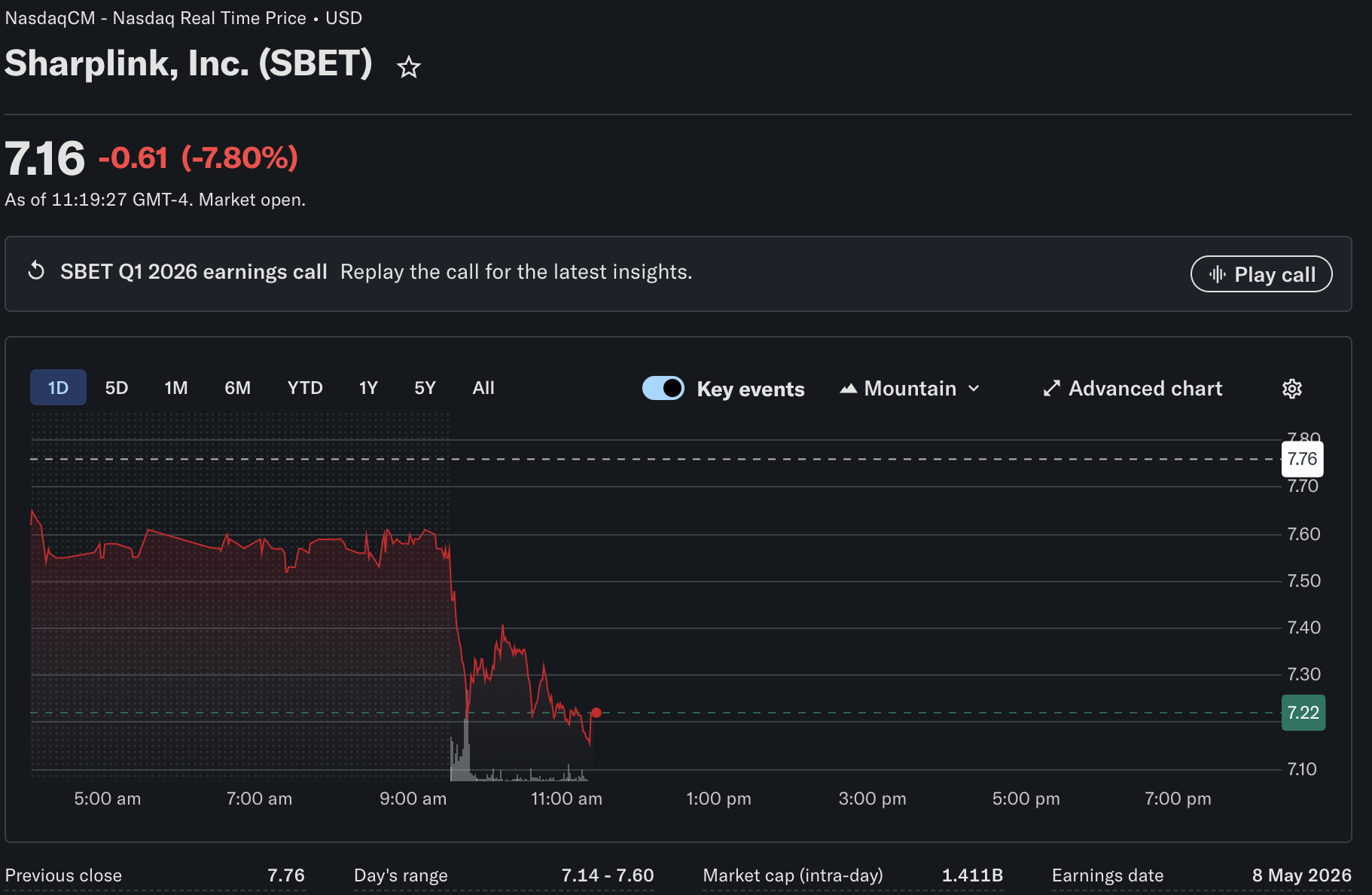Click the Previous close label
Screen dimensions: 1372x895
click(63, 875)
